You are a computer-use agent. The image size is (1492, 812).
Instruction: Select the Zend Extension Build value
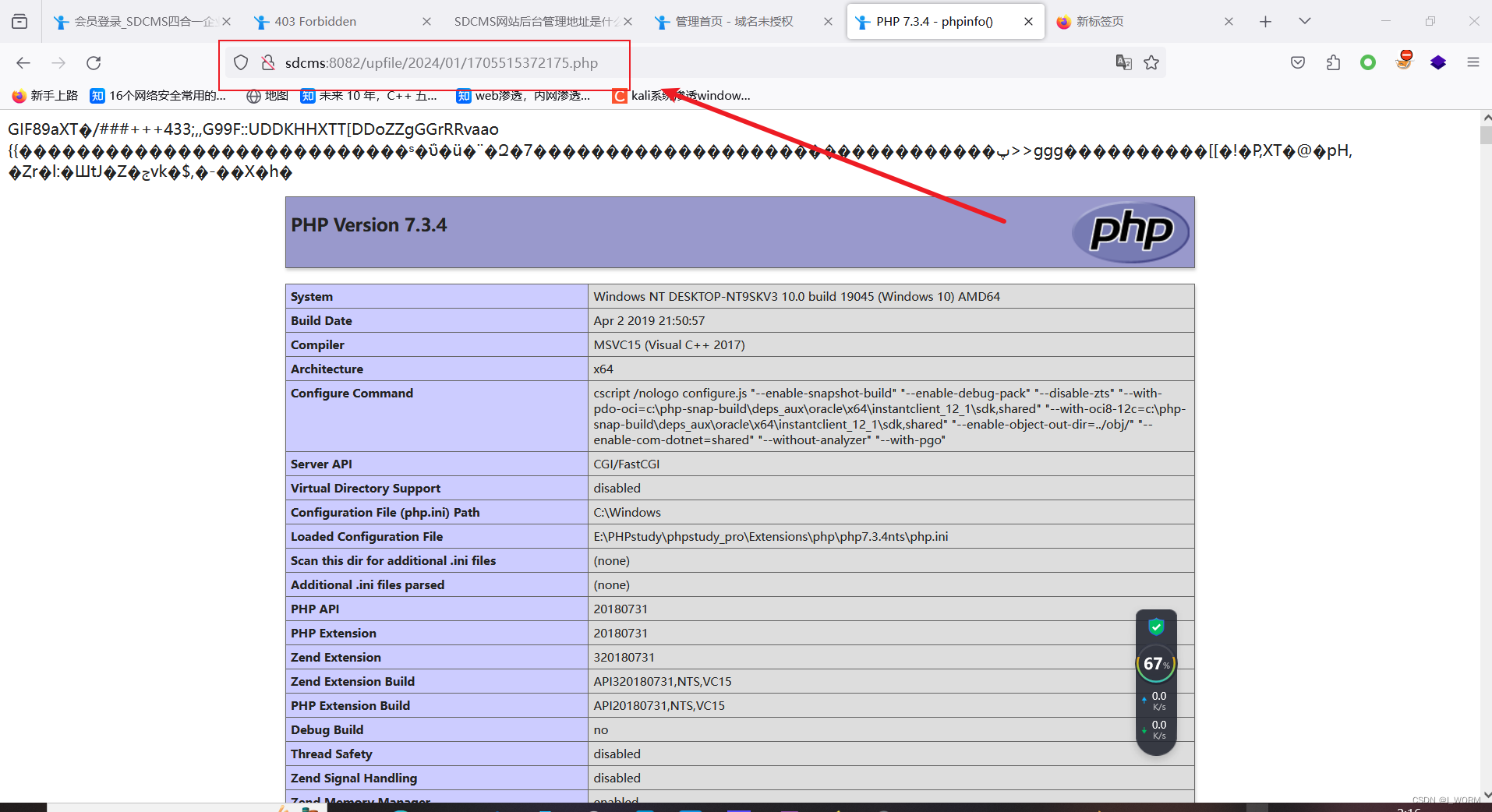(x=663, y=682)
